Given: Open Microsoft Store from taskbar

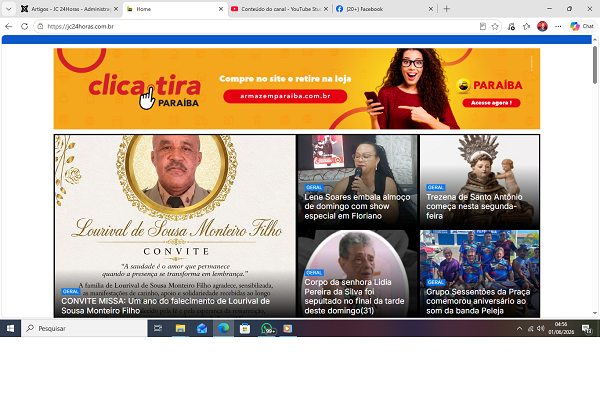Looking at the screenshot, I should click(x=245, y=328).
